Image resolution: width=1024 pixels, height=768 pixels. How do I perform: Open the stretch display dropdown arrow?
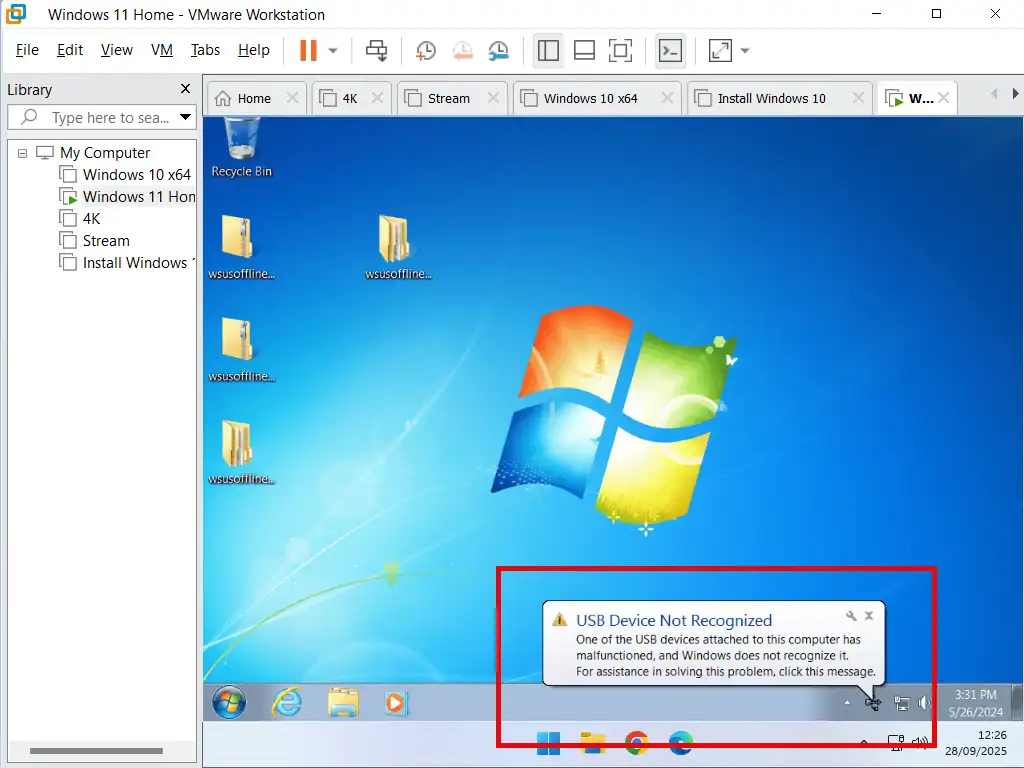point(744,50)
